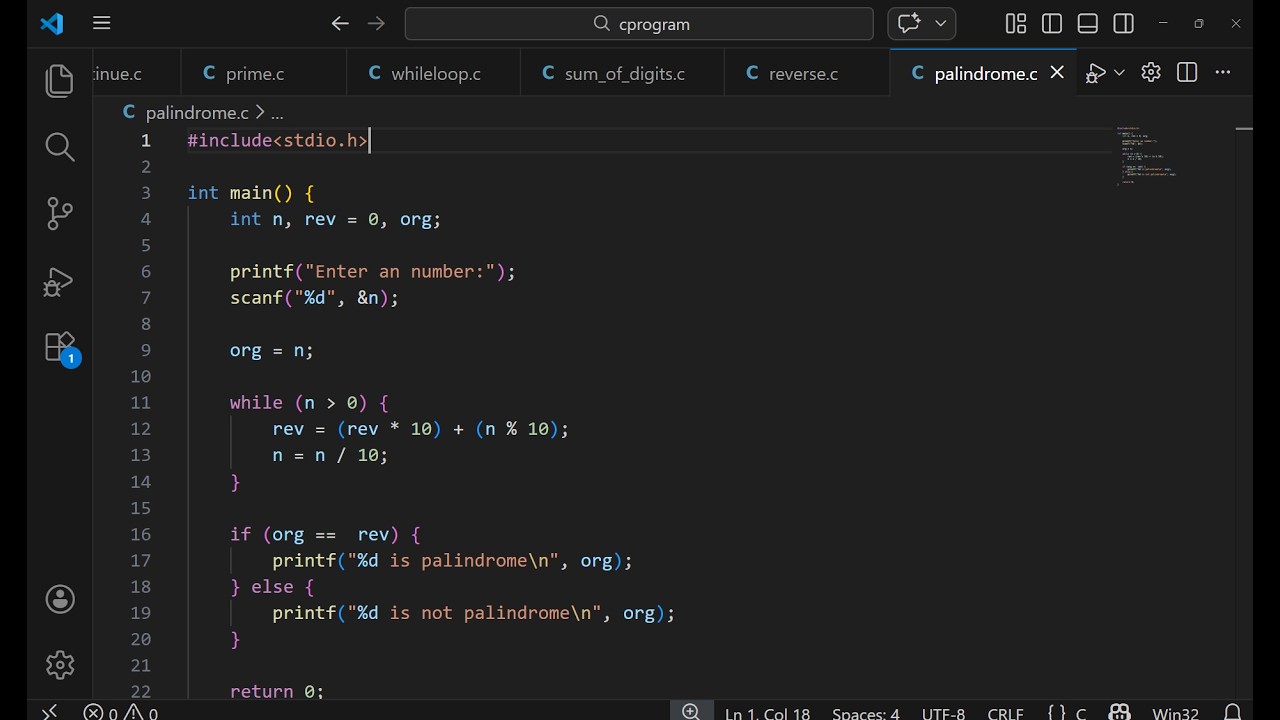Close the palindrome.c tab
Screen dimensions: 1280x720
1057,73
